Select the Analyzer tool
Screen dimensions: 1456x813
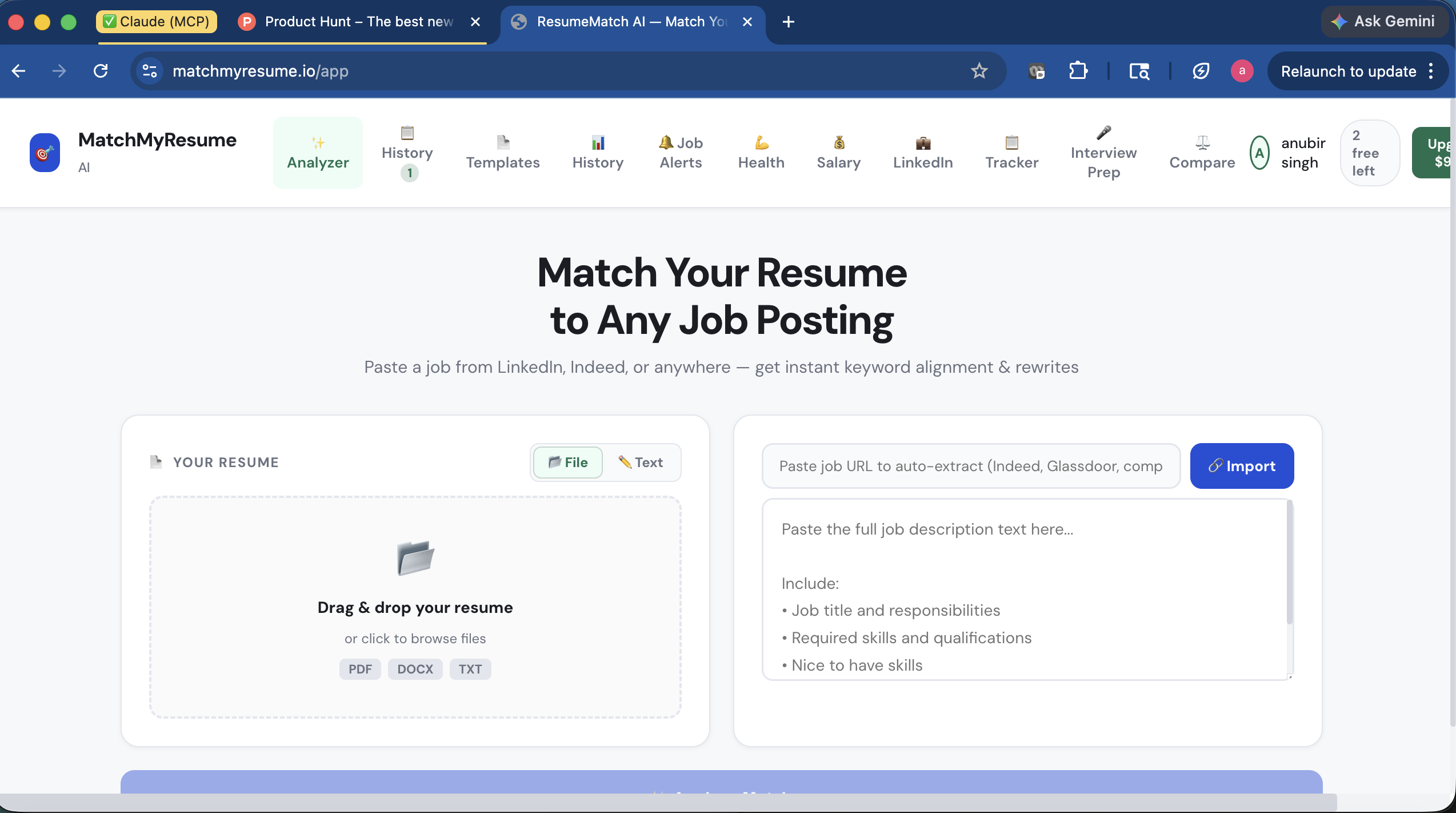tap(318, 153)
